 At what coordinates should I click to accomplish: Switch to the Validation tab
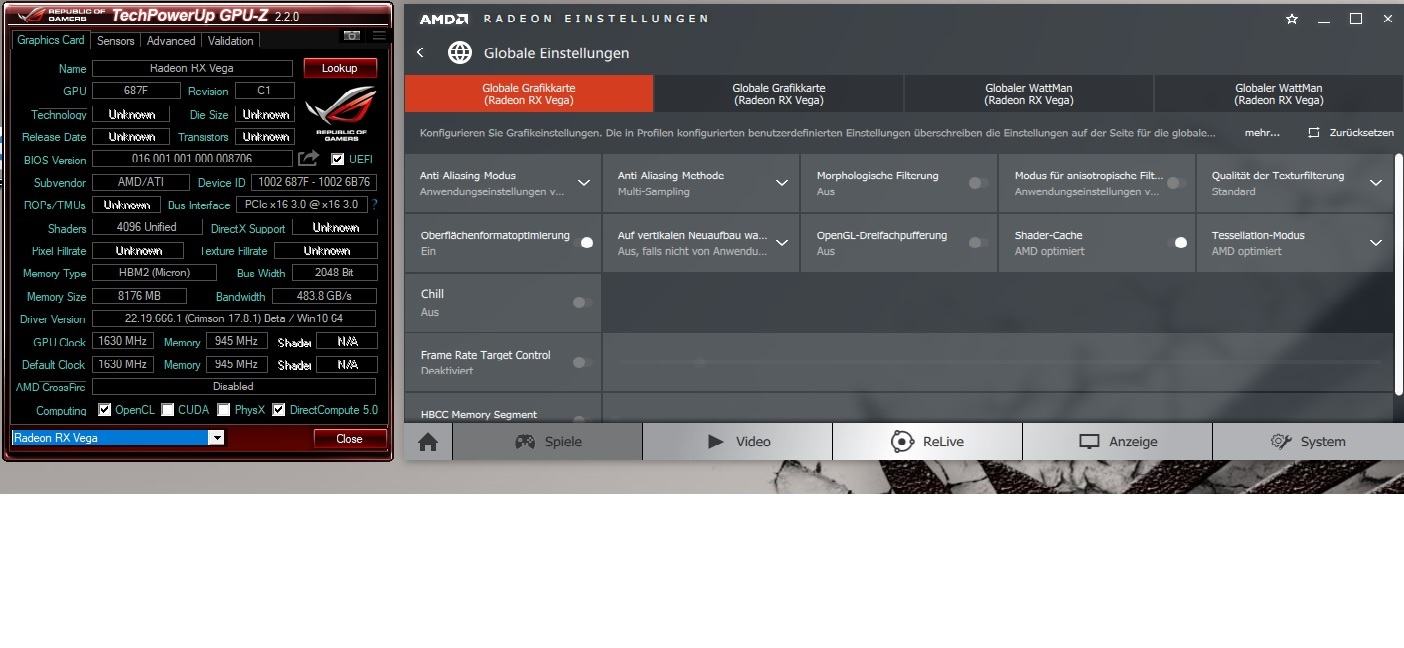coord(231,41)
